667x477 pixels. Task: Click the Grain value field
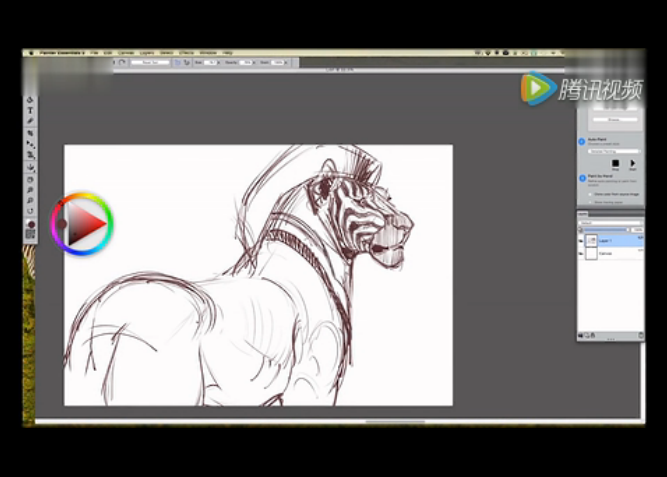[x=278, y=63]
